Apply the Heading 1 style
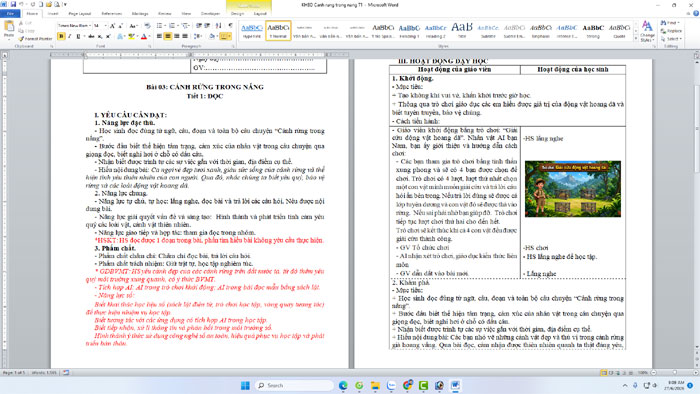Image resolution: width=700 pixels, height=394 pixels. coord(409,30)
